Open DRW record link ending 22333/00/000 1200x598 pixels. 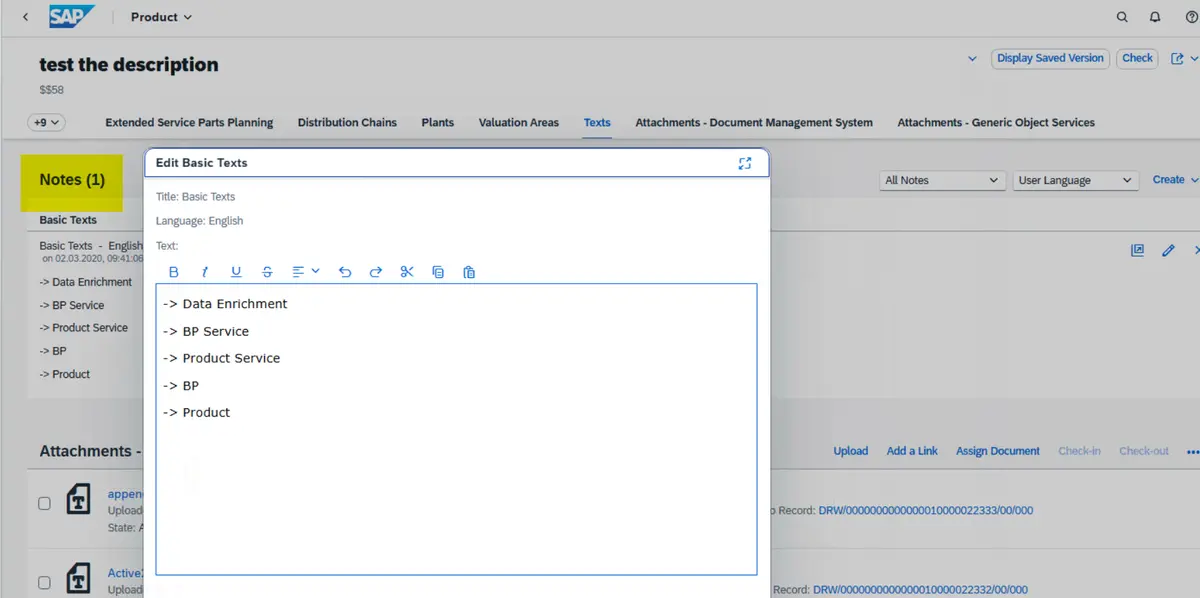pyautogui.click(x=926, y=510)
